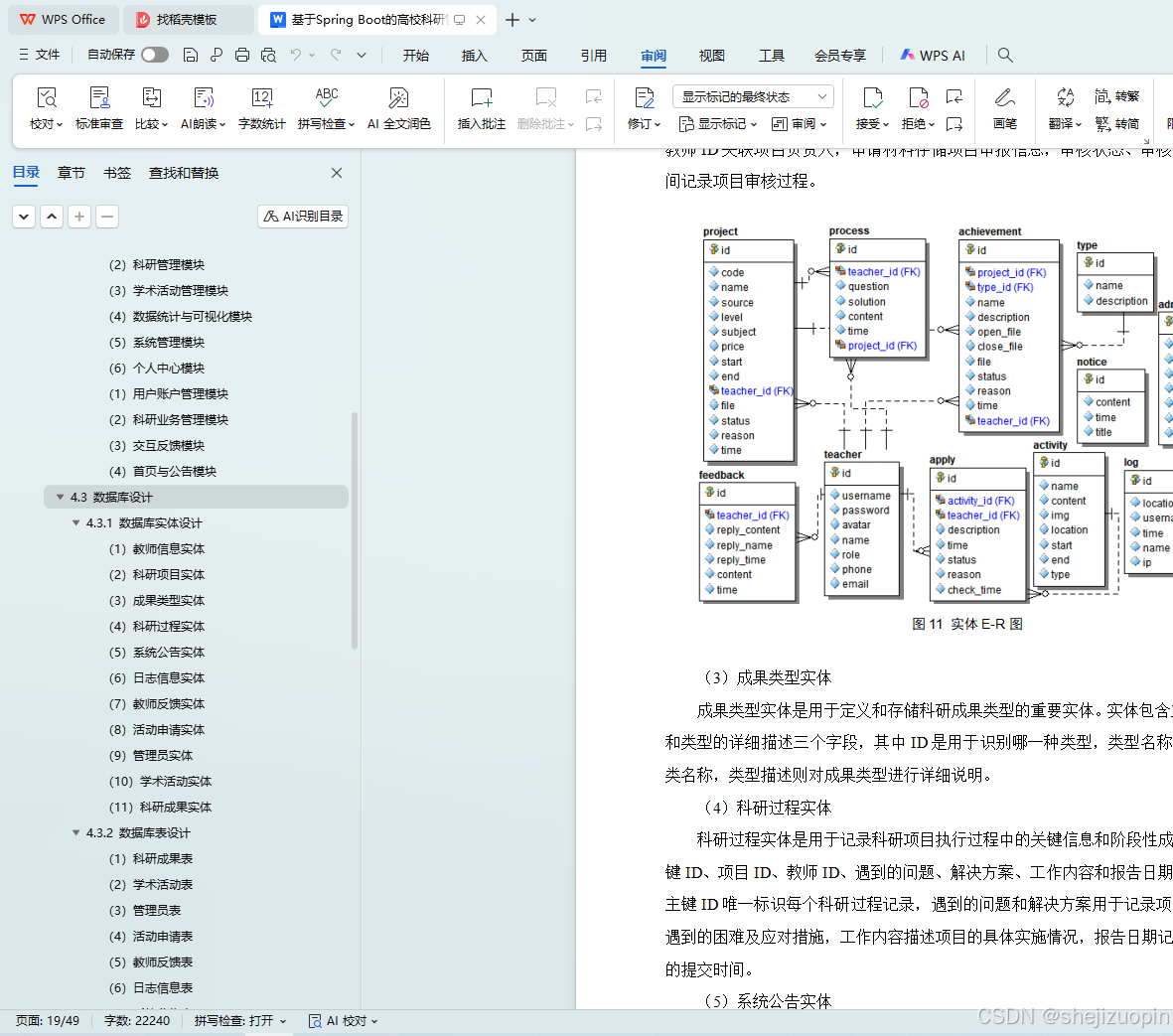The height and width of the screenshot is (1036, 1173).
Task: Click the outline pane scrollbar
Action: tap(355, 530)
